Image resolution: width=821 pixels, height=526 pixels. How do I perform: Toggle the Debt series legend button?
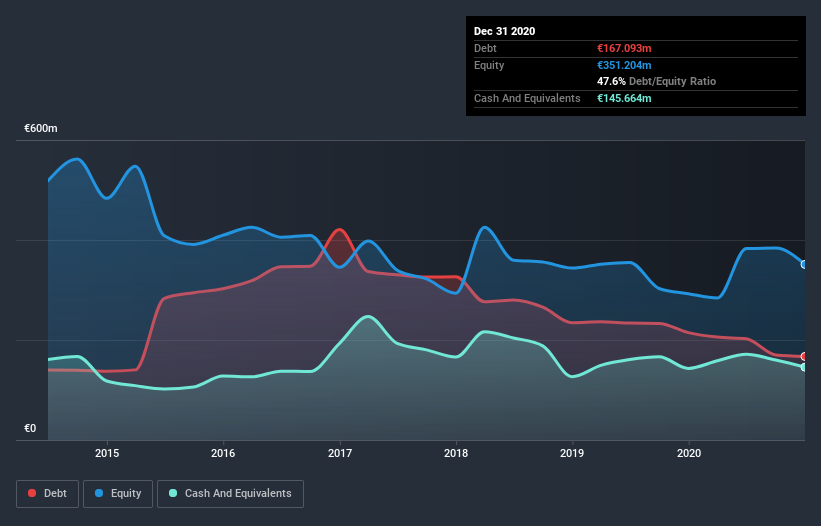click(48, 494)
